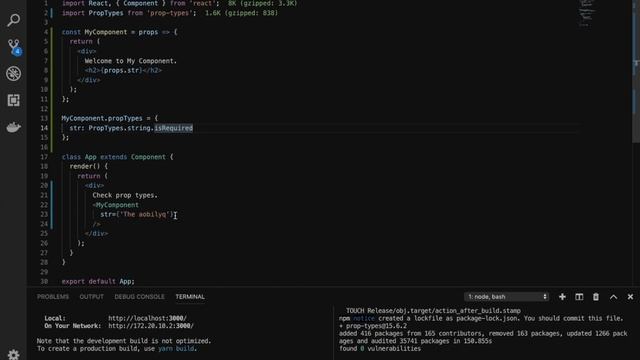
Task: Click 'export default App;' line
Action: coord(98,281)
